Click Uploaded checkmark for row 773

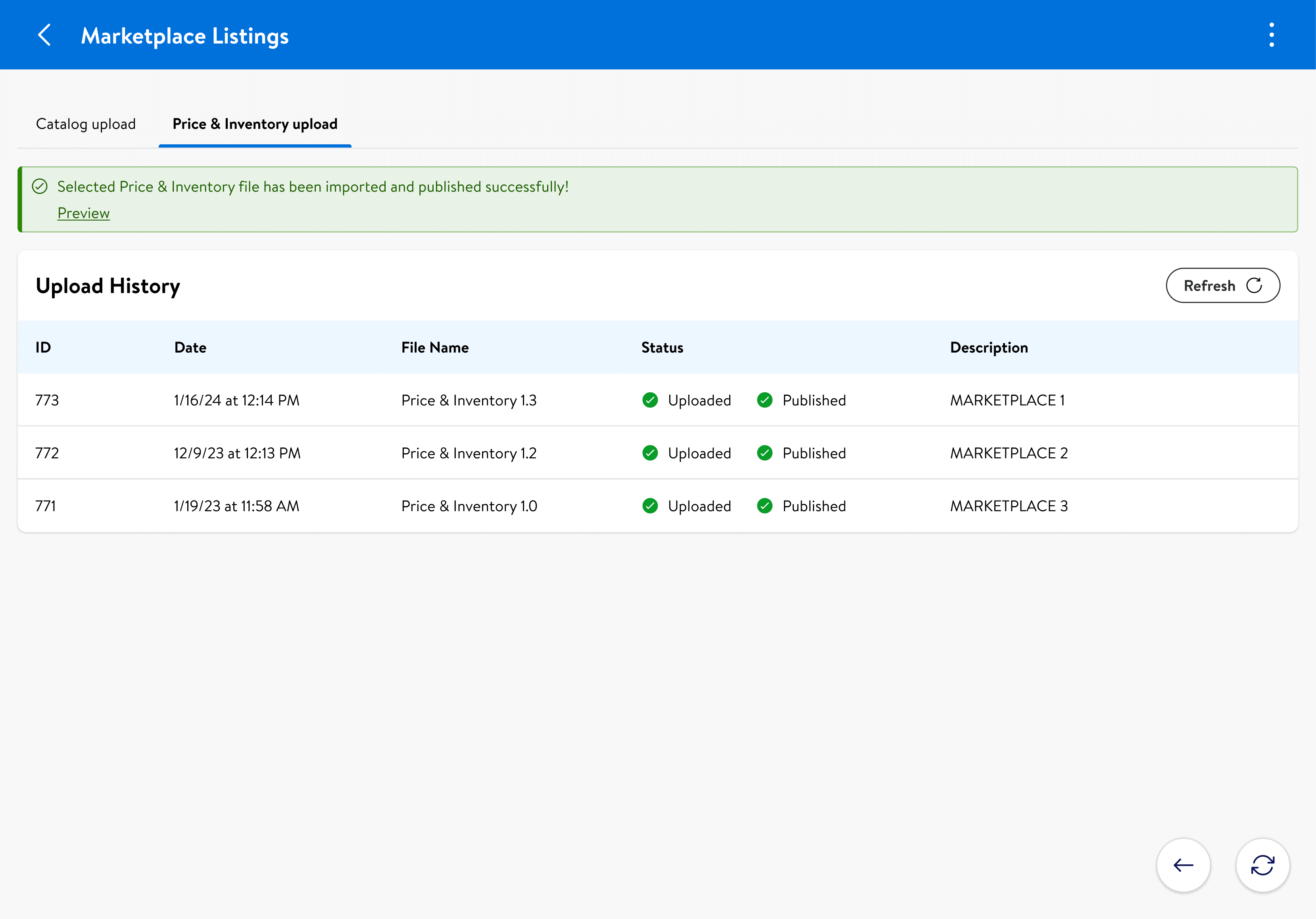pyautogui.click(x=650, y=401)
